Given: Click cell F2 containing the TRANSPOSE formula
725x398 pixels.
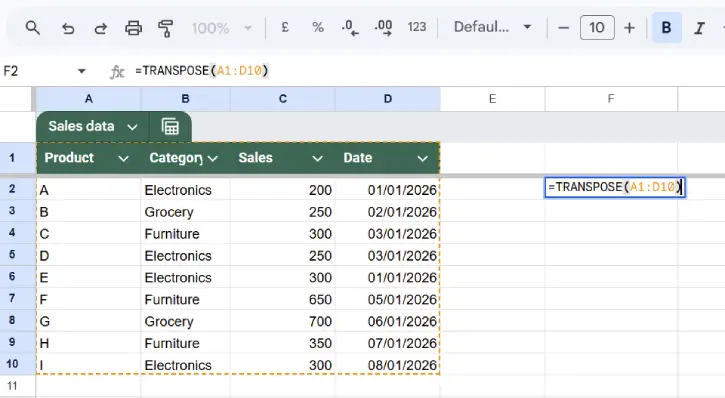Looking at the screenshot, I should [x=615, y=187].
